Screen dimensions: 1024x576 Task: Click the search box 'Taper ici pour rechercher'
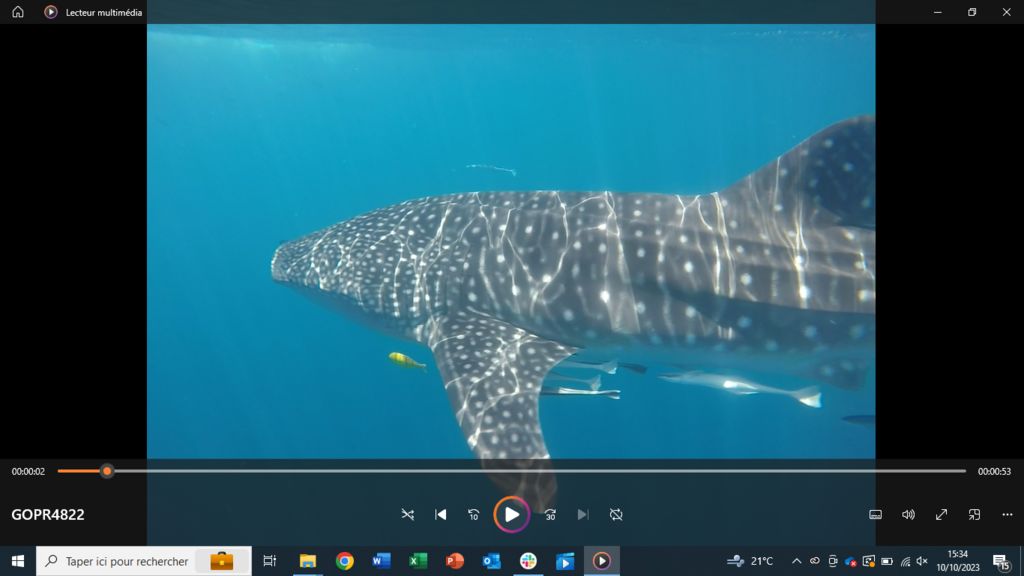click(127, 561)
